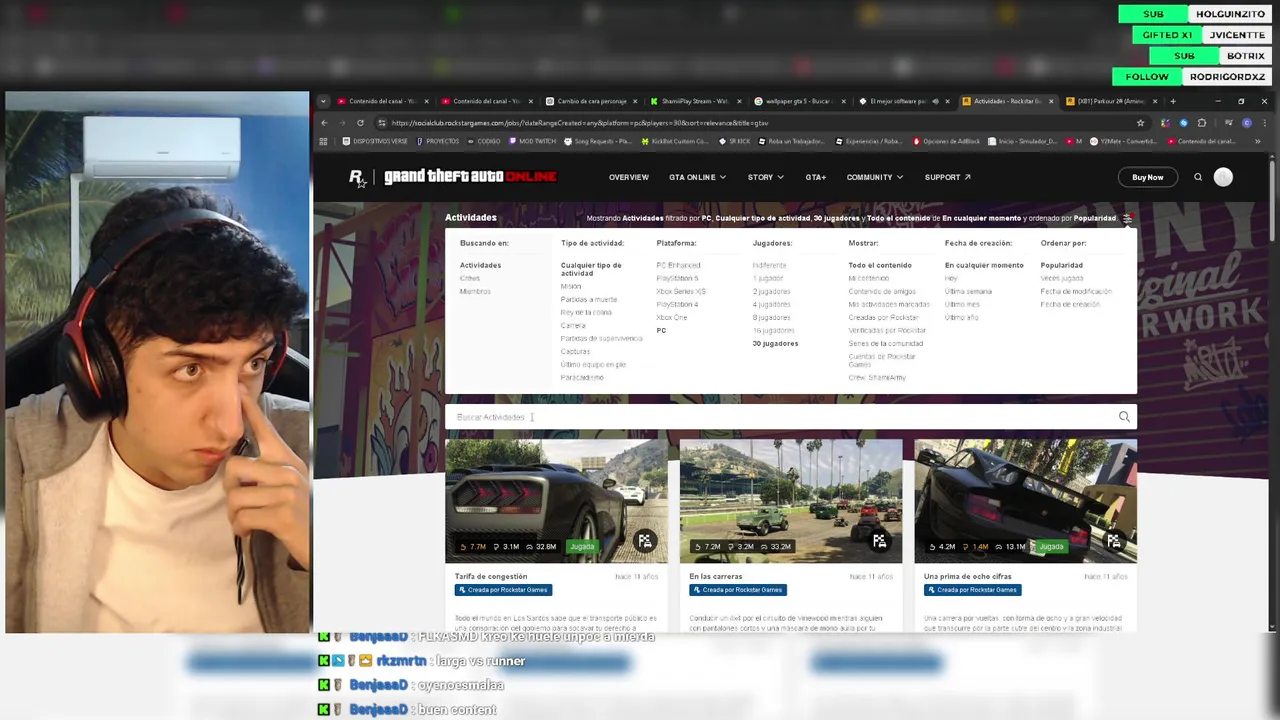This screenshot has width=1280, height=720.
Task: Select the Indiferente players filter
Action: click(769, 265)
